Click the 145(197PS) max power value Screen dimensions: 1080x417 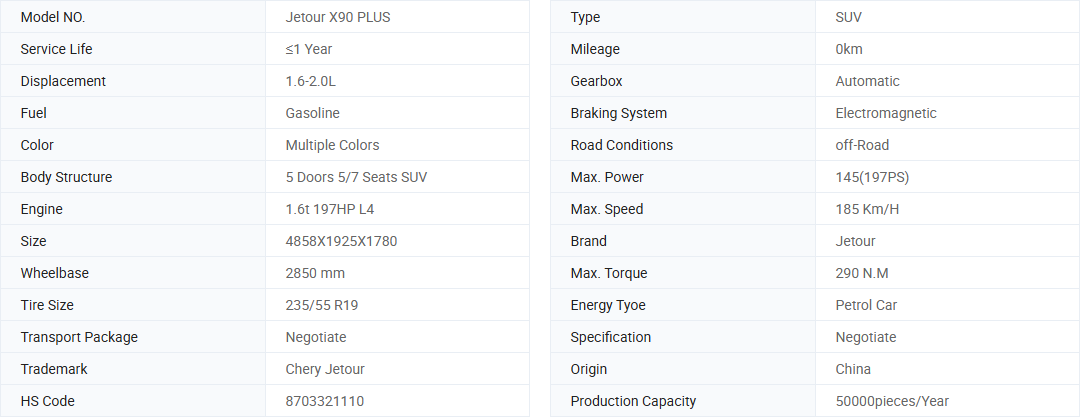tap(872, 177)
